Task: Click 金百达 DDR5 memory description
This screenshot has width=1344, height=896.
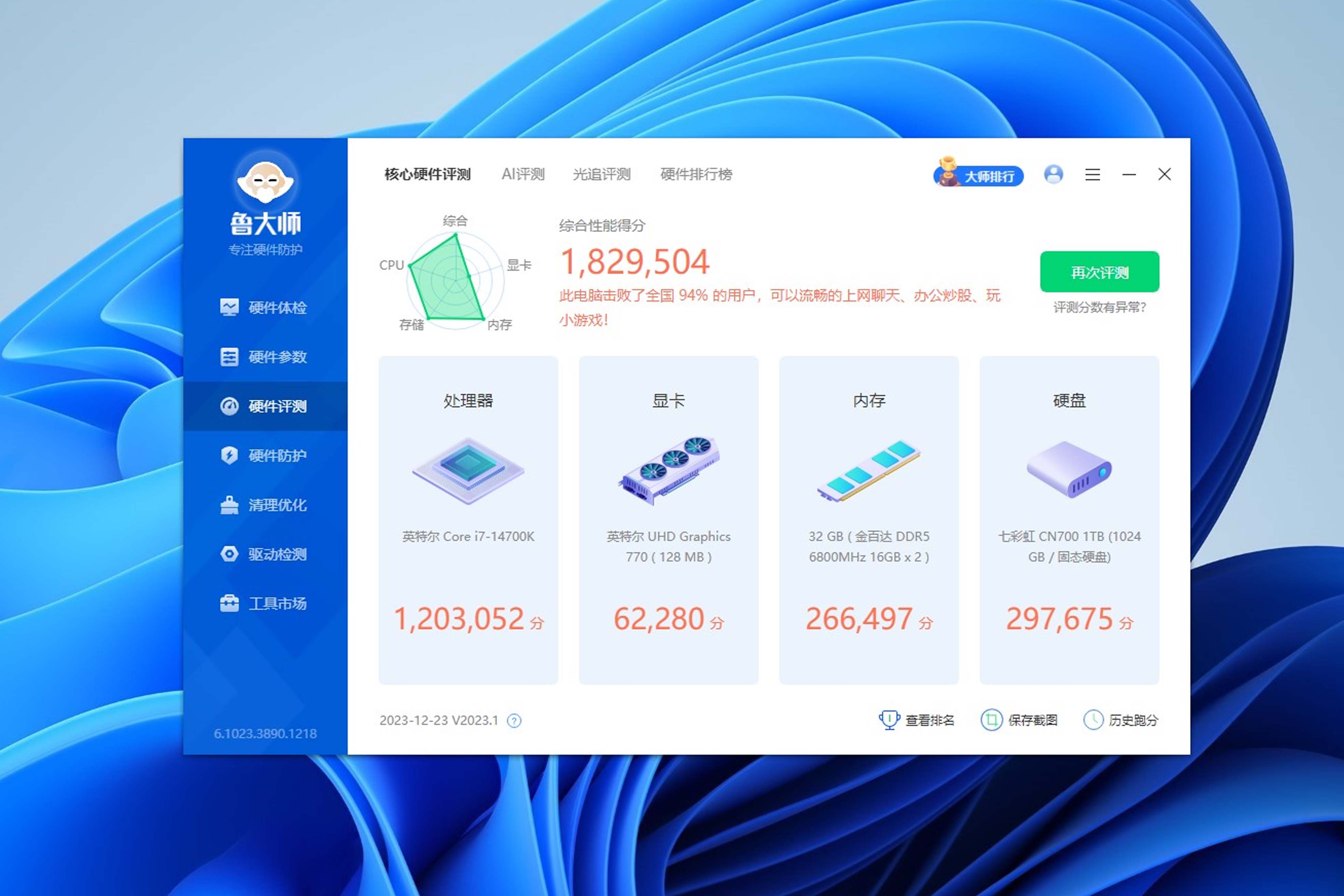Action: click(x=869, y=547)
